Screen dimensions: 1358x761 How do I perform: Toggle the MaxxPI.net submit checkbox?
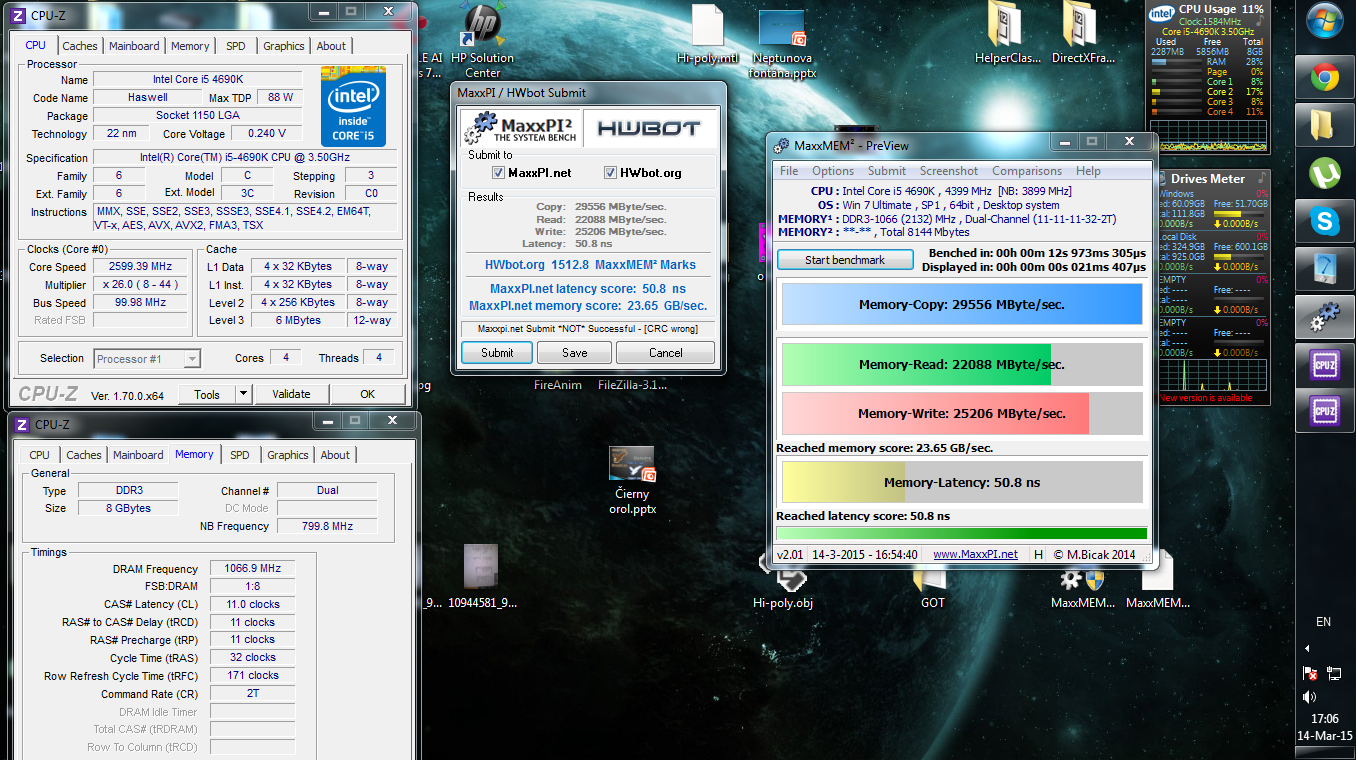pos(499,173)
